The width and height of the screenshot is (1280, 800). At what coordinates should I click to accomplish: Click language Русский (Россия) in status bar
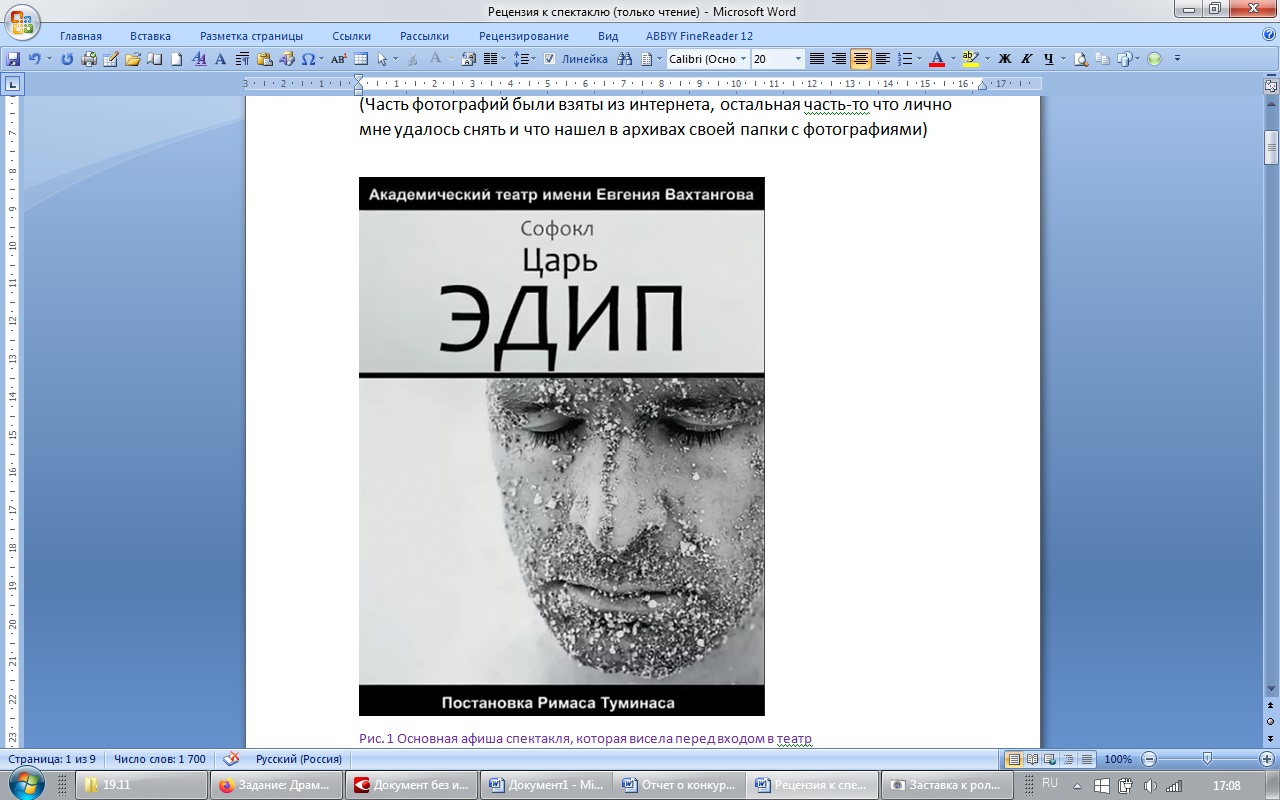tap(299, 759)
